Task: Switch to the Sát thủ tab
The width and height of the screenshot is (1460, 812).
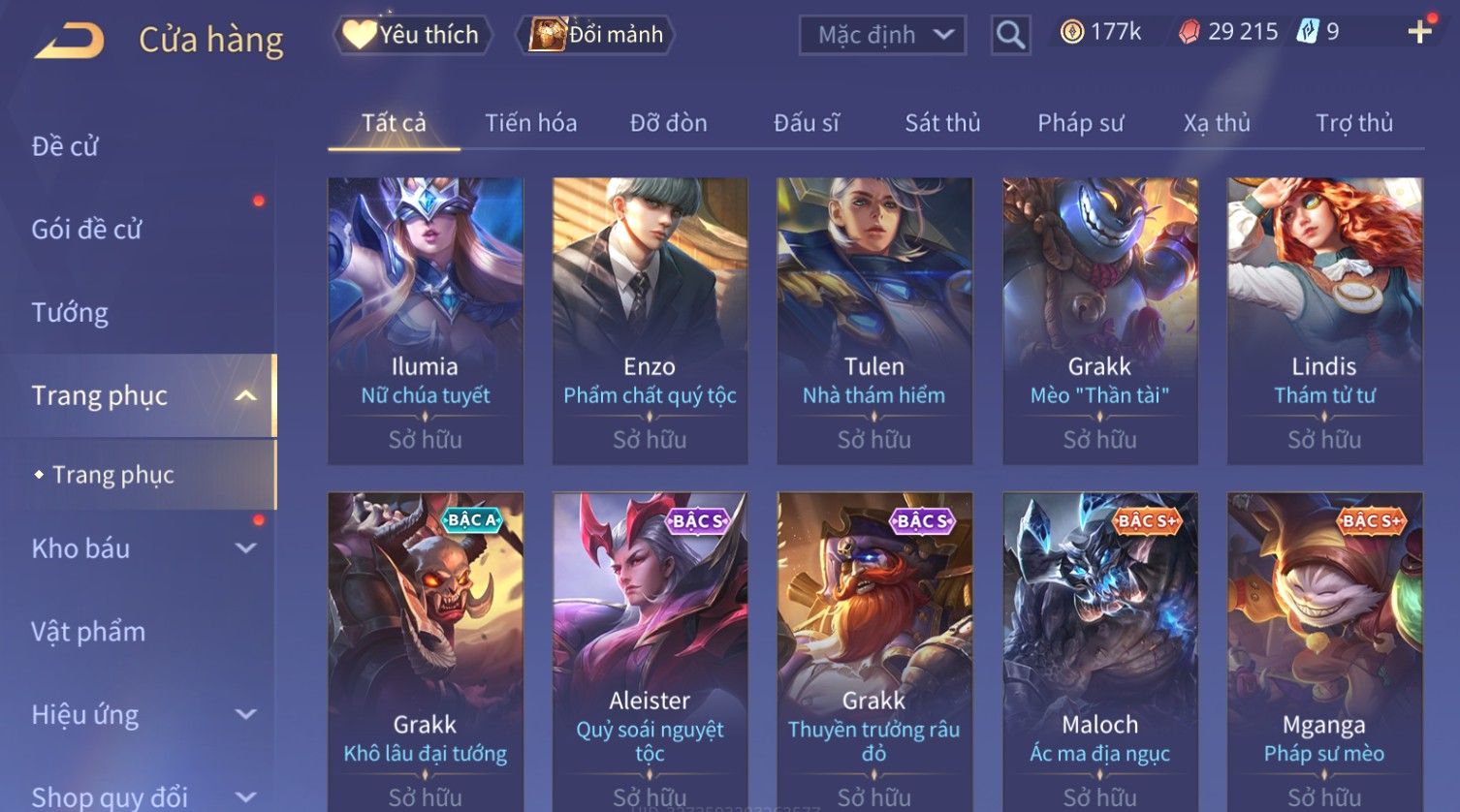Action: pos(942,123)
